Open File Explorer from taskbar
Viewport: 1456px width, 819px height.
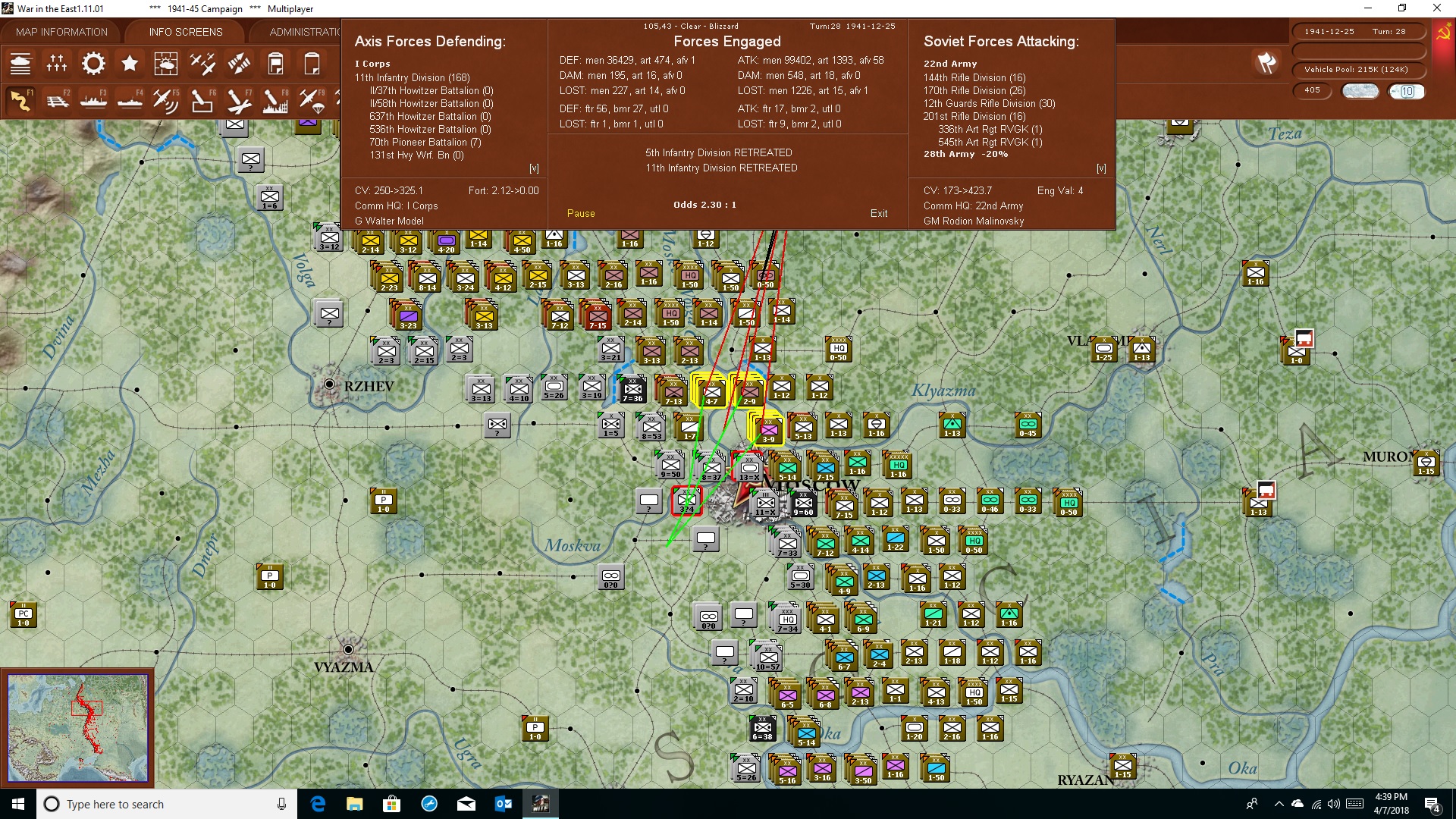[x=354, y=804]
